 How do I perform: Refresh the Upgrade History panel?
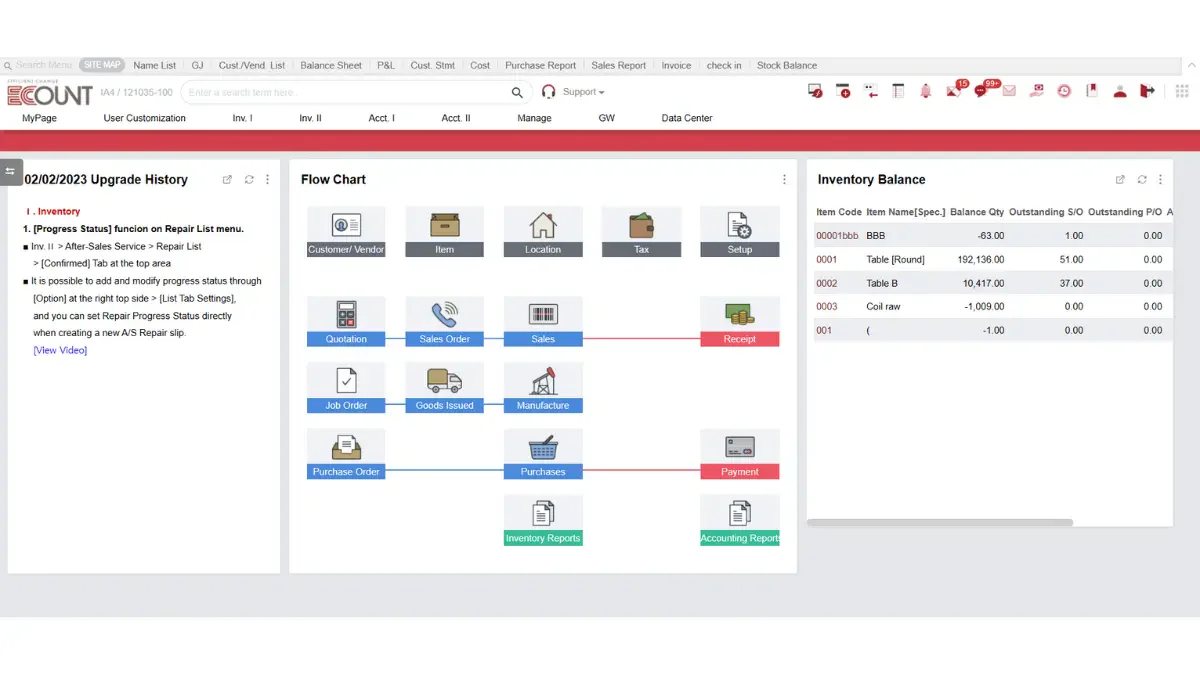pyautogui.click(x=249, y=180)
